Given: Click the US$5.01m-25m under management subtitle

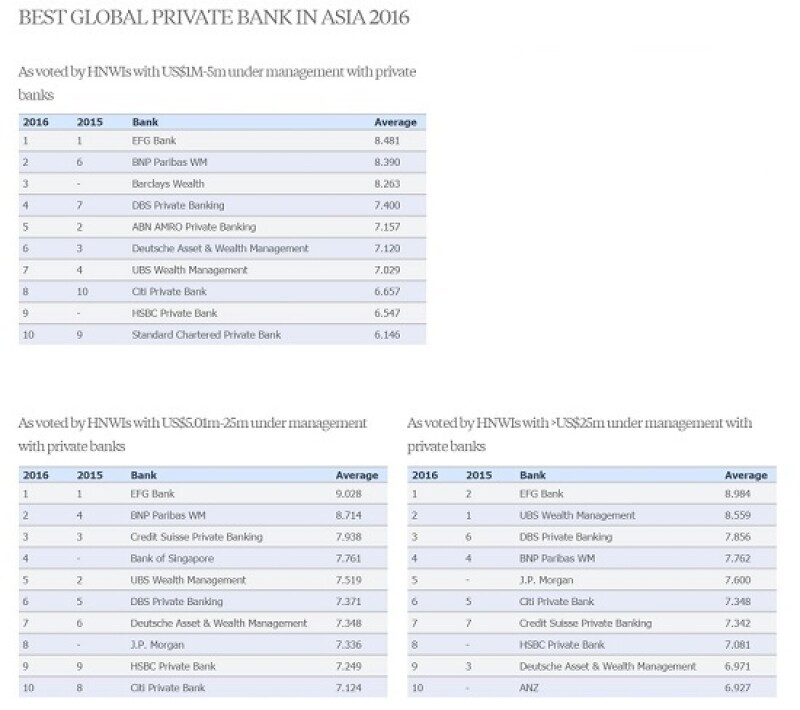Looking at the screenshot, I should tap(193, 434).
